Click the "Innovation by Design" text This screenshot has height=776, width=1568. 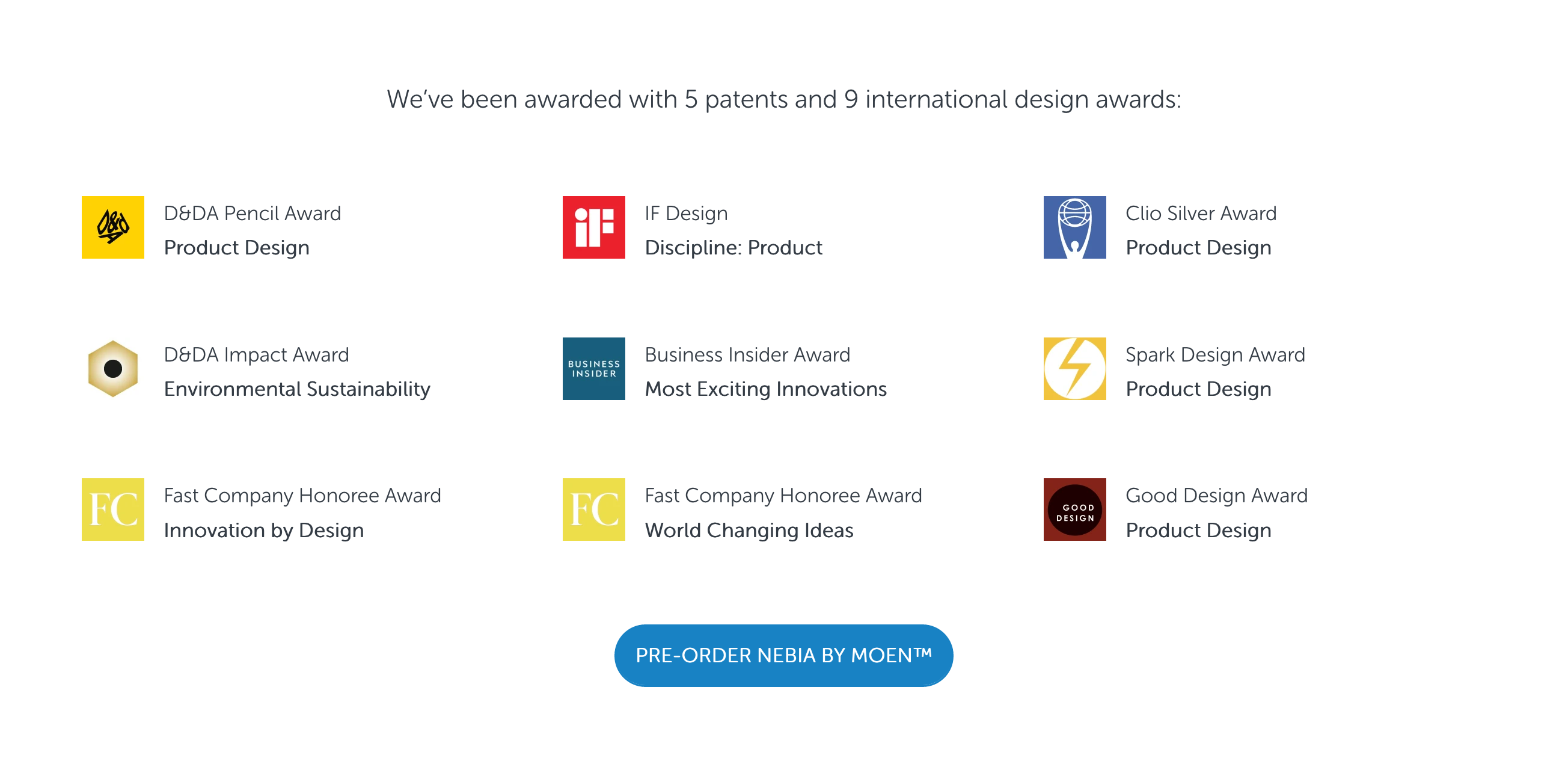click(x=263, y=530)
